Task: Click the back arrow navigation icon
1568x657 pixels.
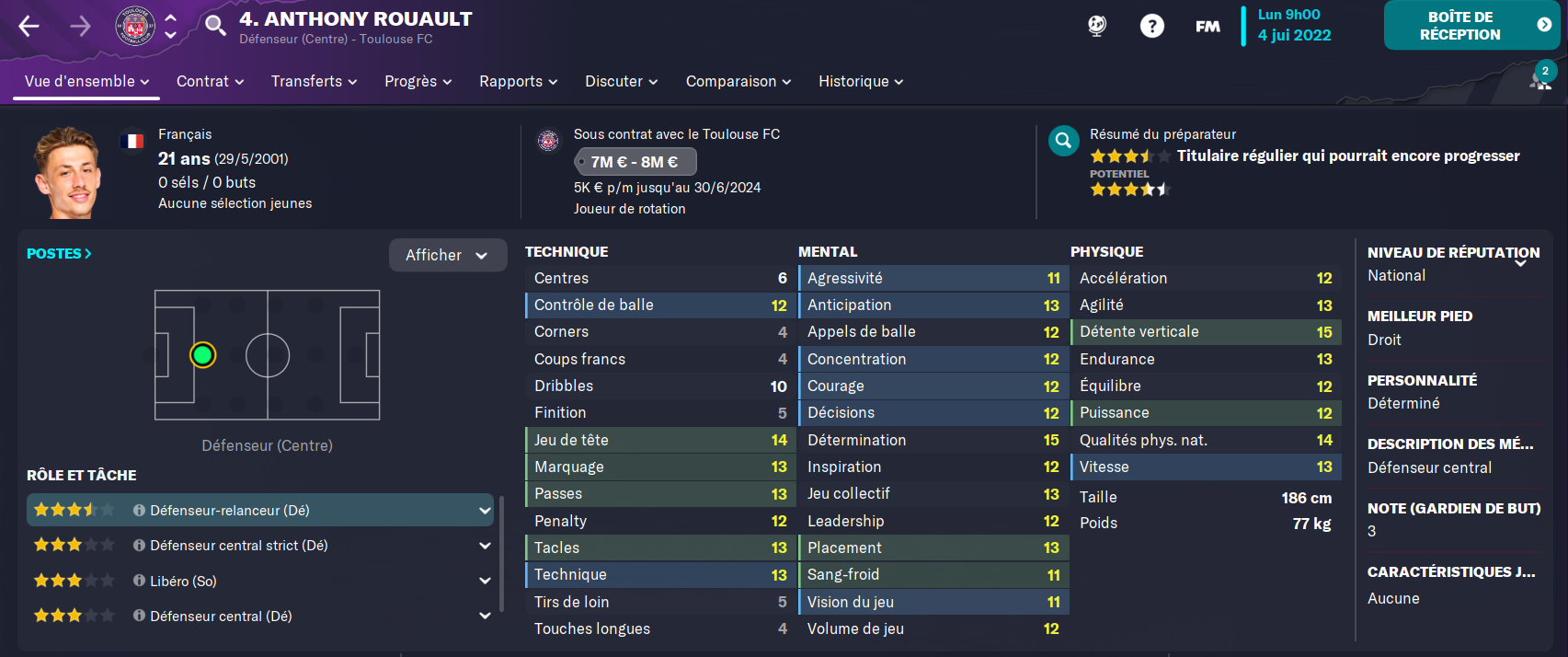Action: (x=29, y=26)
